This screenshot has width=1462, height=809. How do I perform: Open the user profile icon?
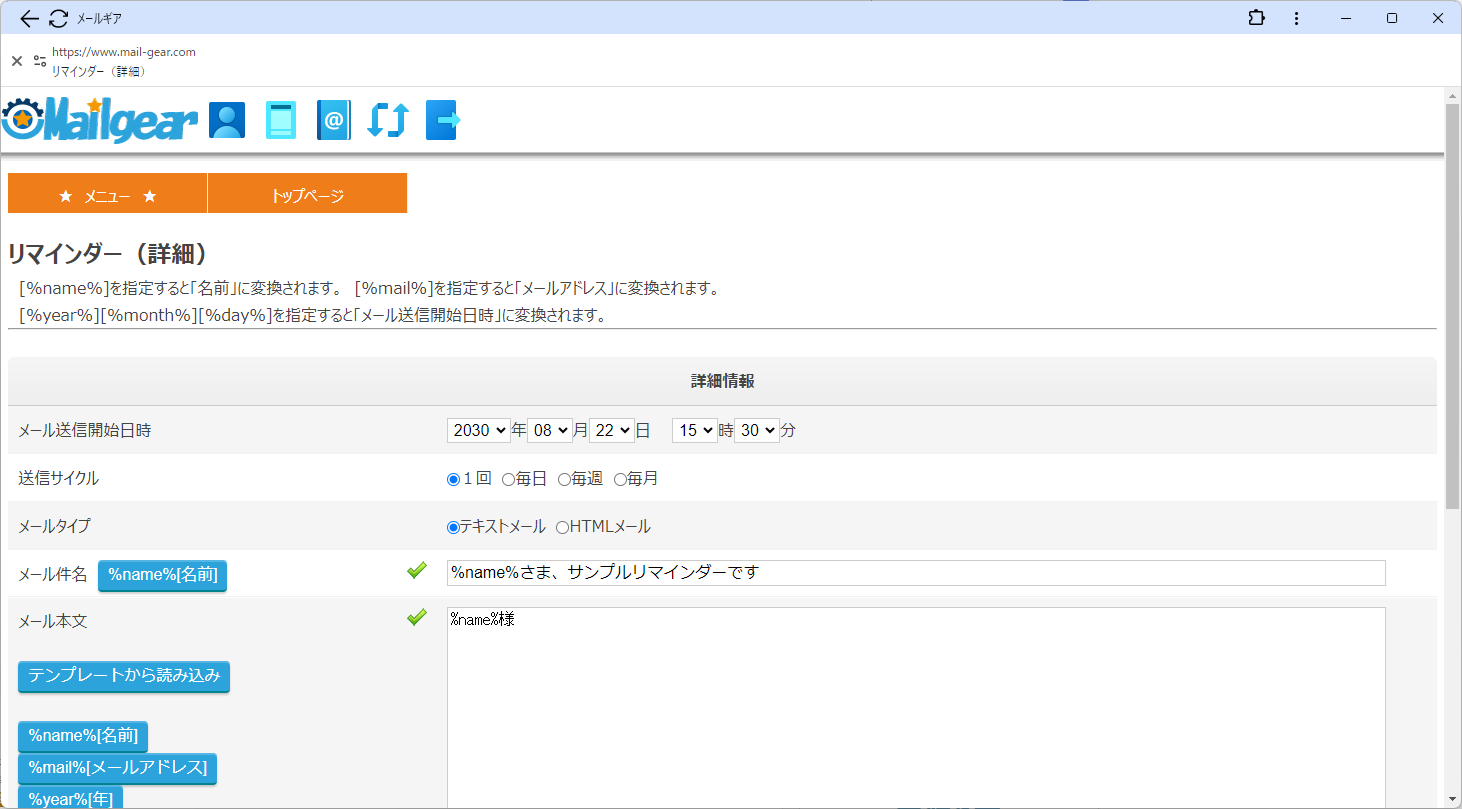[x=227, y=120]
